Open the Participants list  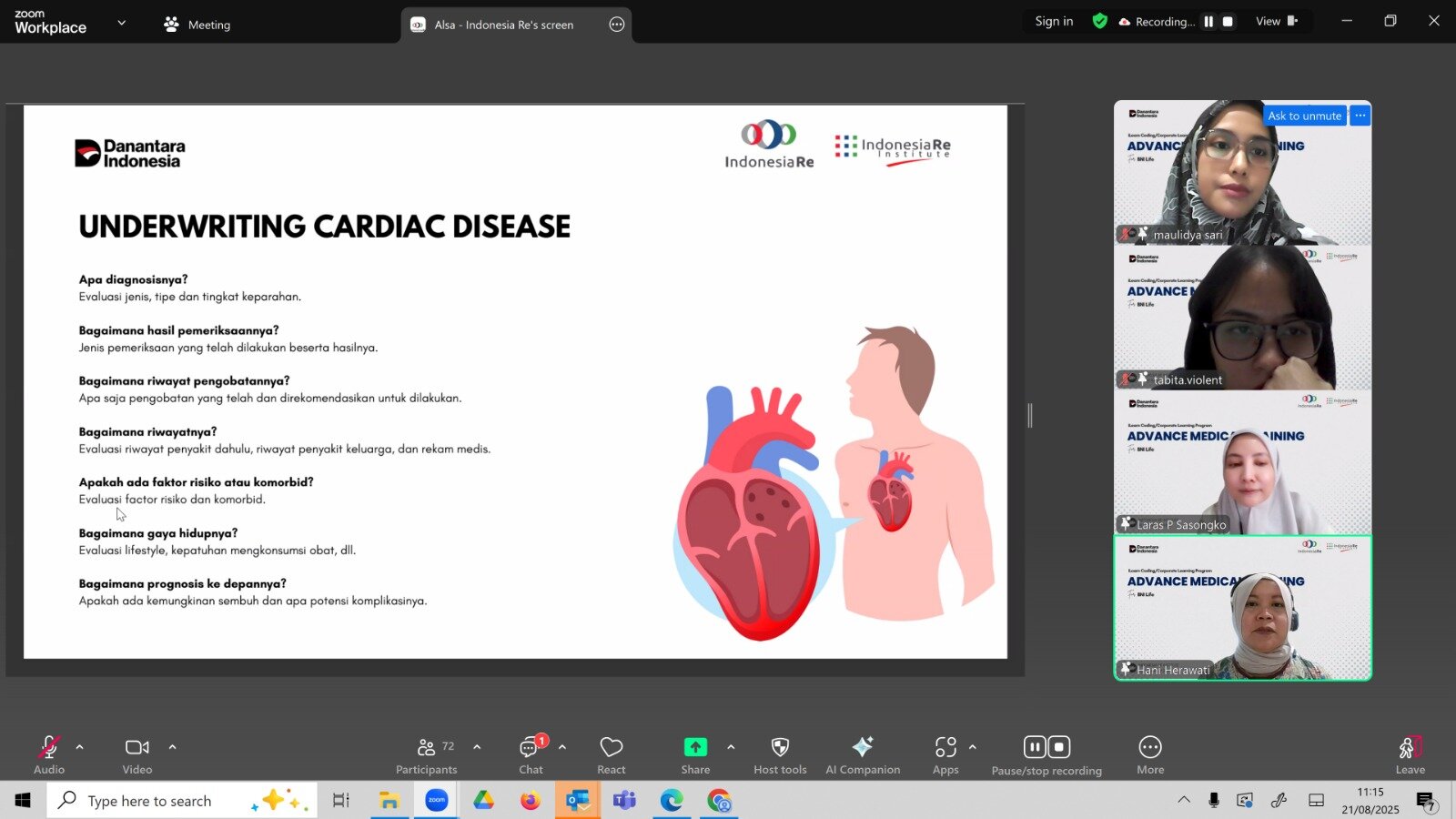point(426,747)
